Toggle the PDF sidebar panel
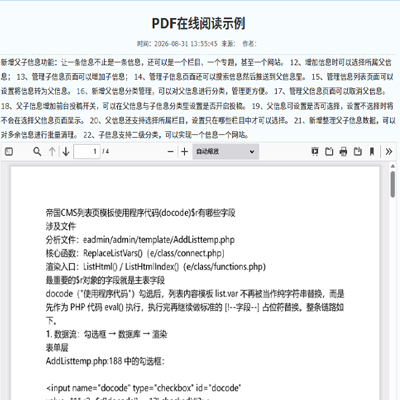The image size is (400, 400). (x=9, y=152)
